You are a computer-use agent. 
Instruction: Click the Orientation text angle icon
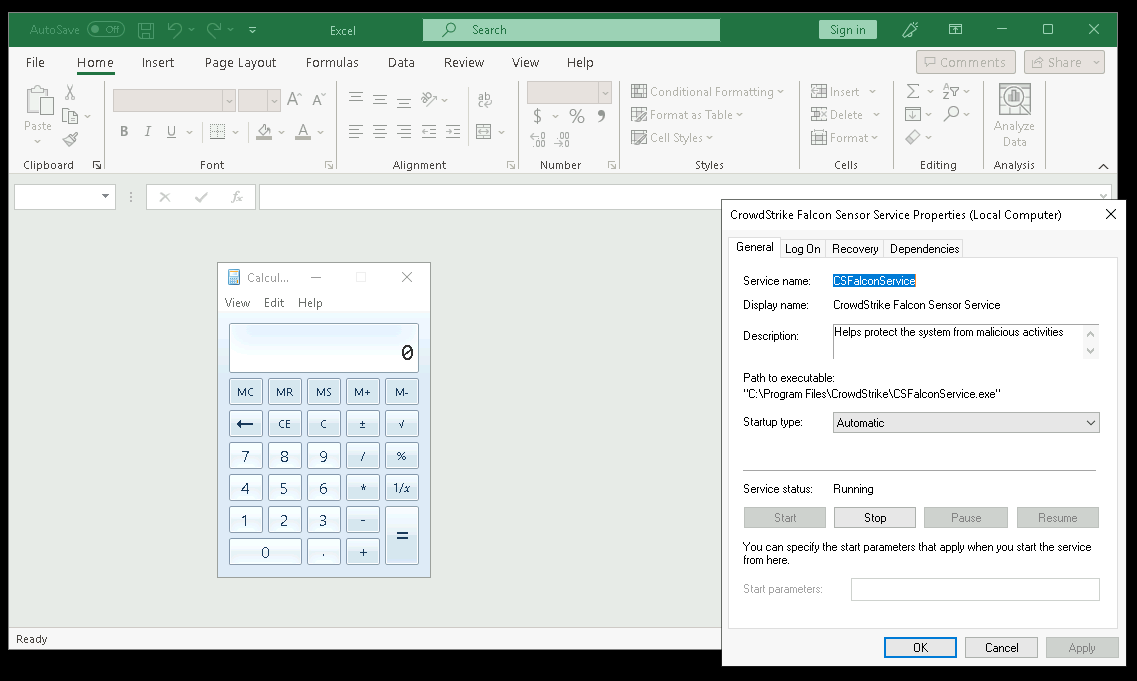(x=429, y=99)
